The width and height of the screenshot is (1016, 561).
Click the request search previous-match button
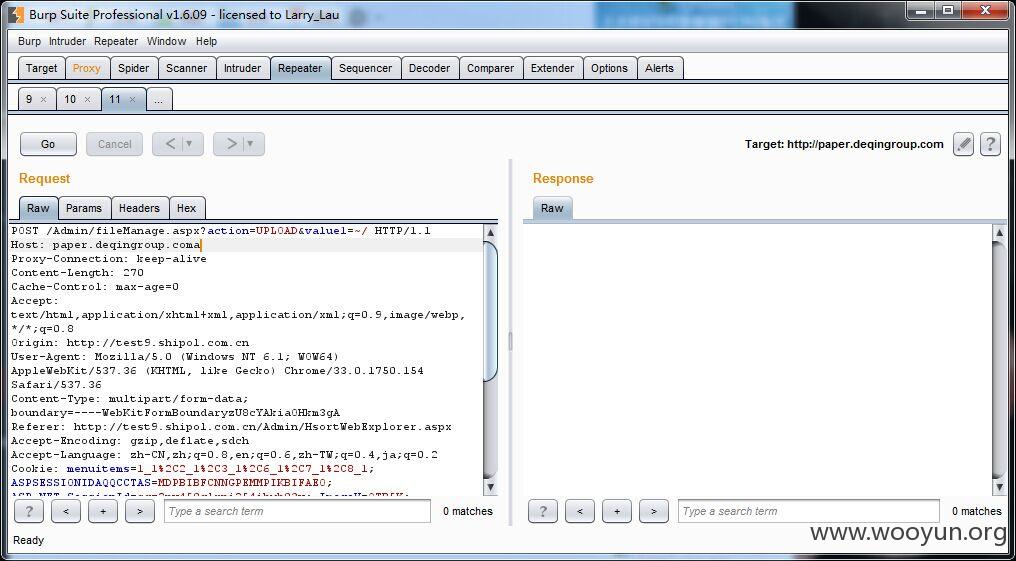tap(65, 511)
